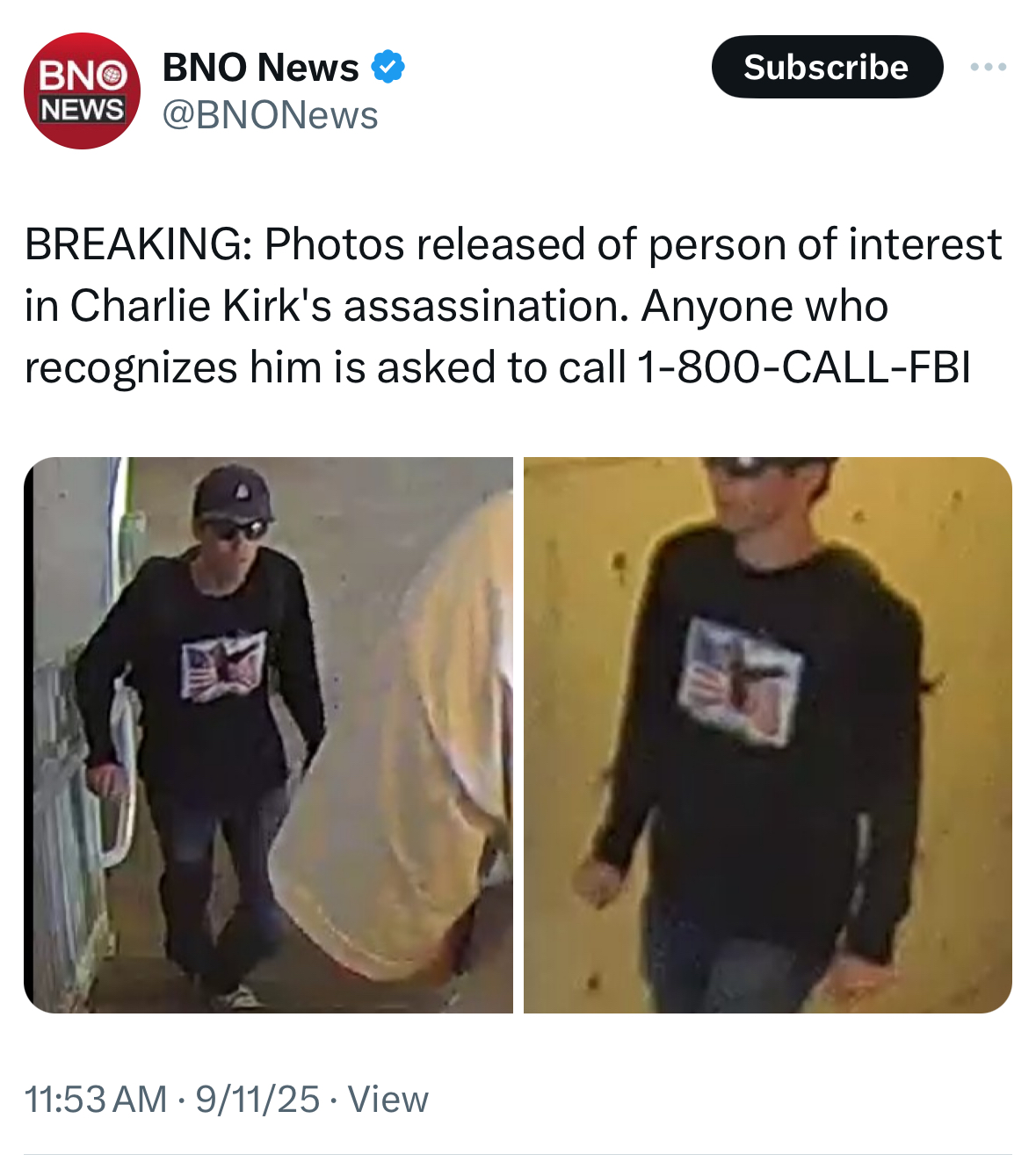The height and width of the screenshot is (1155, 1036).
Task: Click the shirt graphic in right photo
Action: click(741, 681)
